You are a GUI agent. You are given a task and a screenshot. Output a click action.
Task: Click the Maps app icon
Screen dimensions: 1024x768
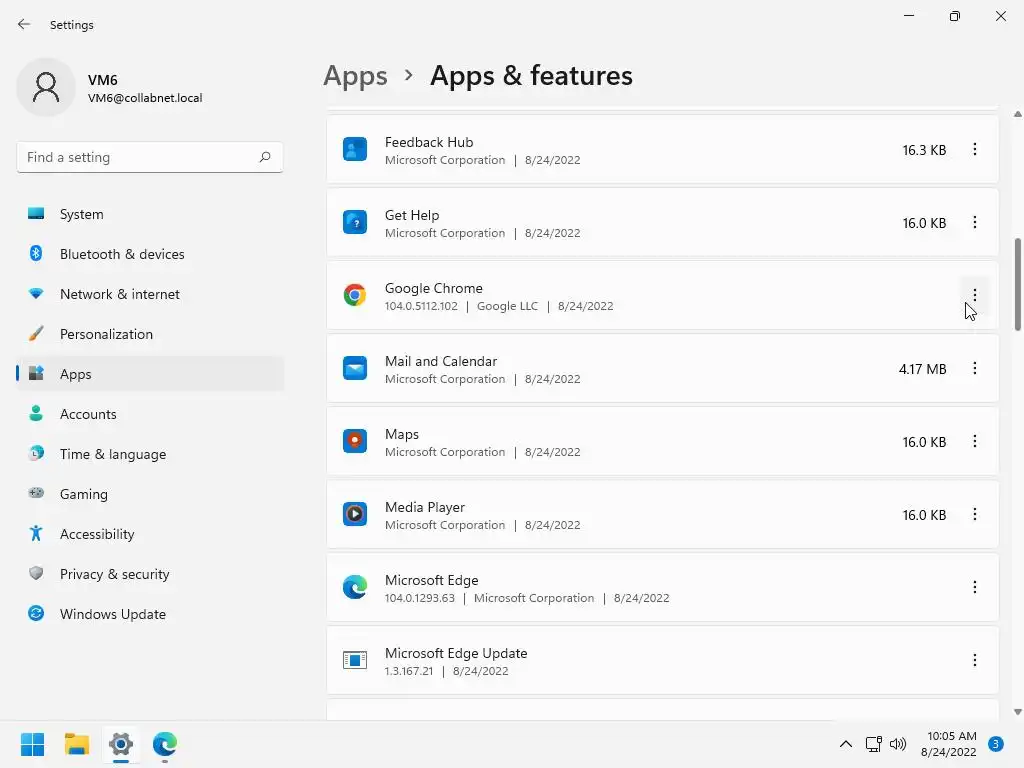(x=355, y=441)
